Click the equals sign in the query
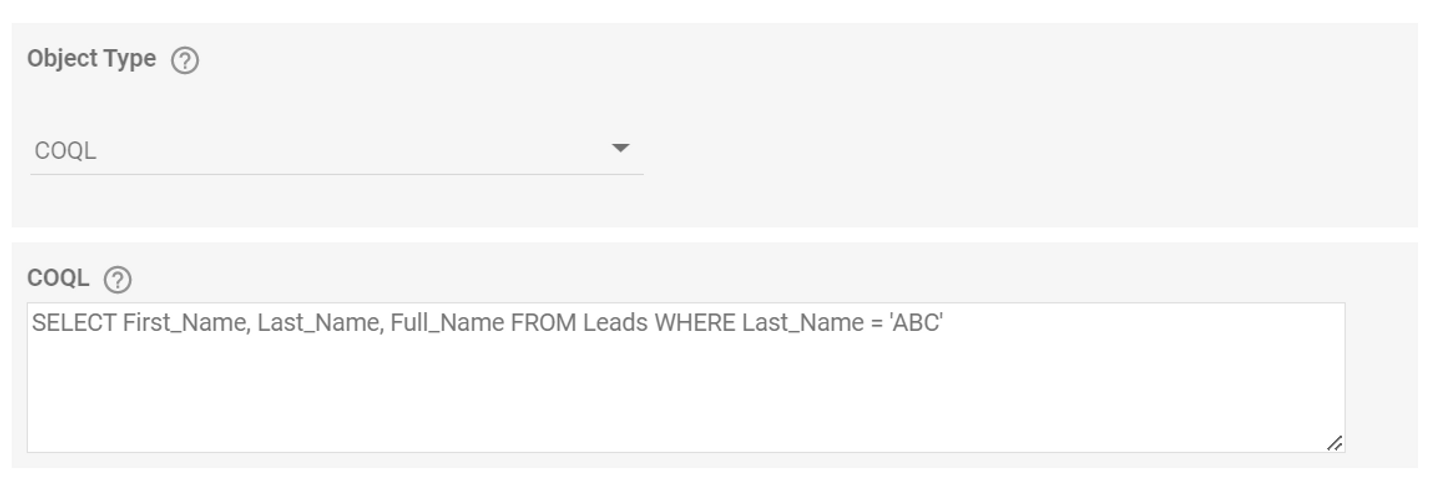Image resolution: width=1440 pixels, height=490 pixels. 877,325
